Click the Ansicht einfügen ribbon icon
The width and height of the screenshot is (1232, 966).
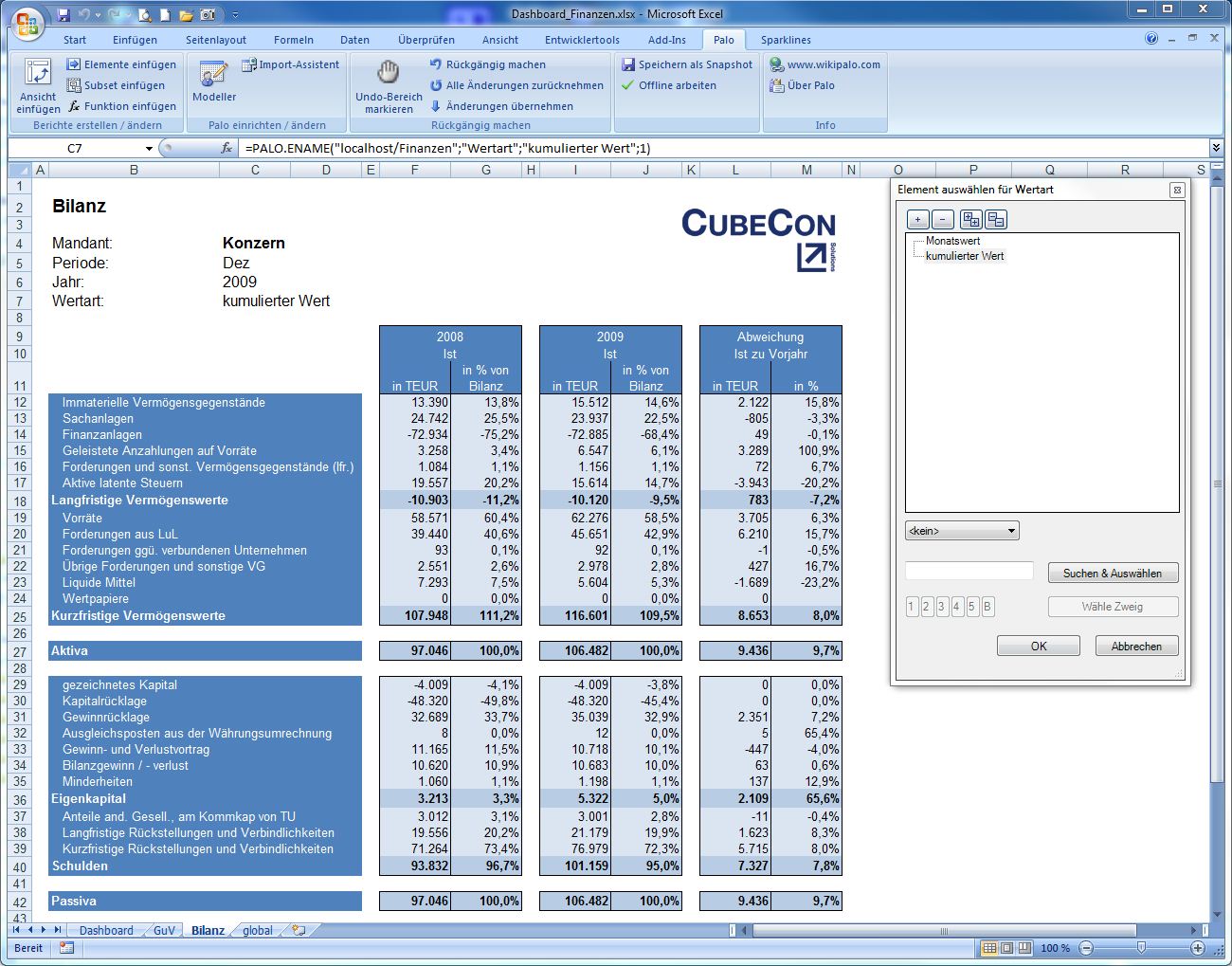click(x=38, y=74)
